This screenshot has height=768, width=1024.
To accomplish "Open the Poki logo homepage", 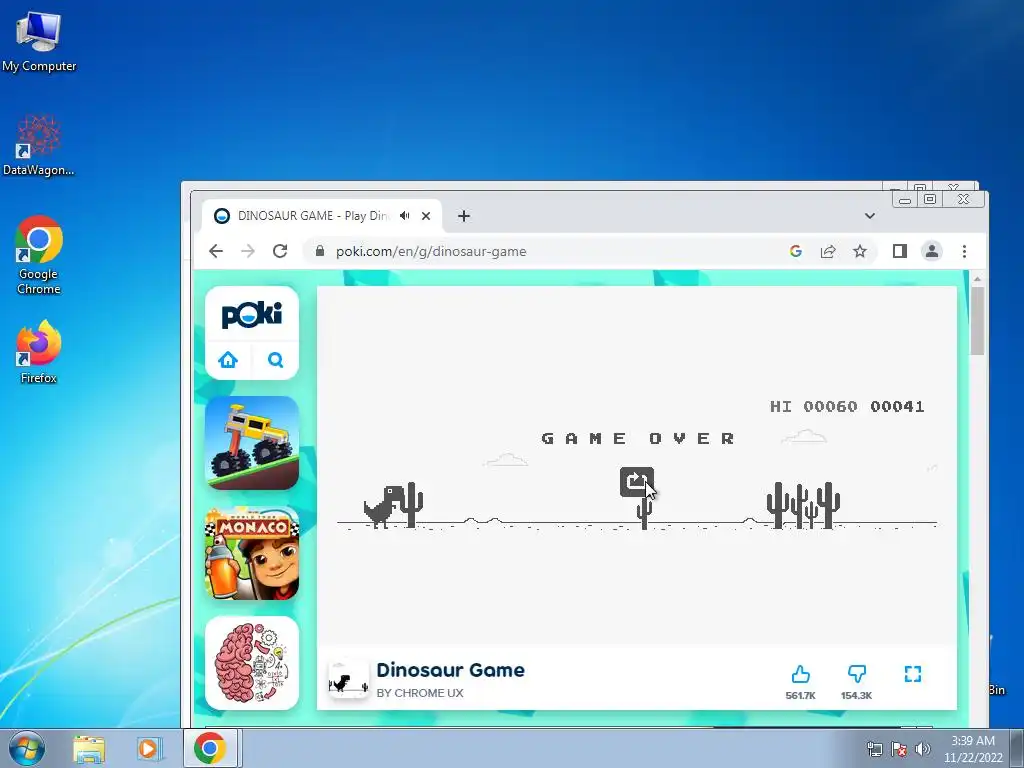I will point(252,315).
